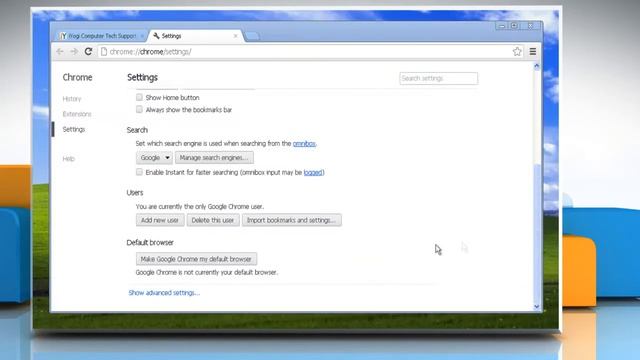The width and height of the screenshot is (640, 360).
Task: Enable Show Home button checkbox
Action: point(139,97)
